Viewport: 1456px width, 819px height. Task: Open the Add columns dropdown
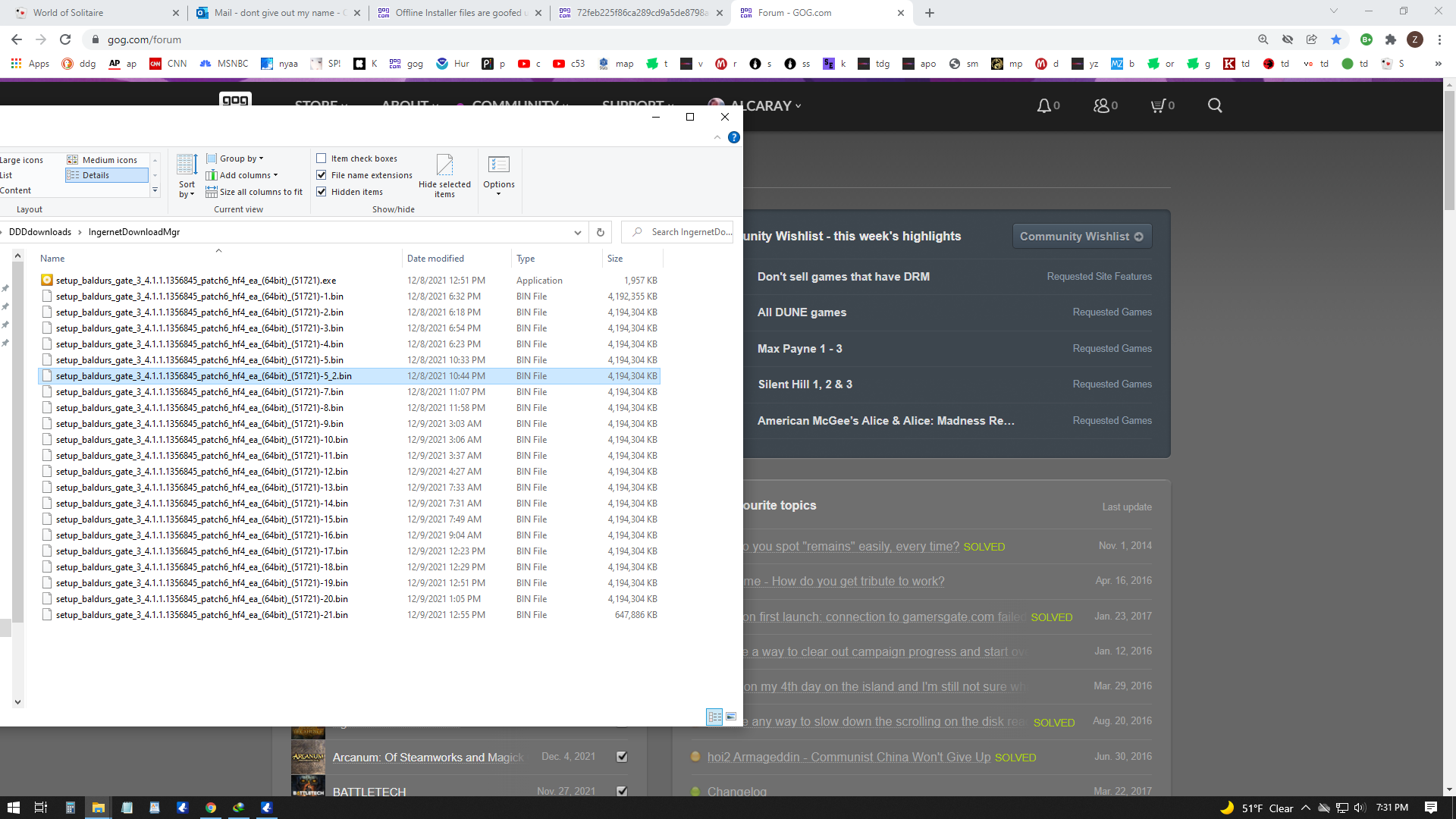[x=242, y=175]
